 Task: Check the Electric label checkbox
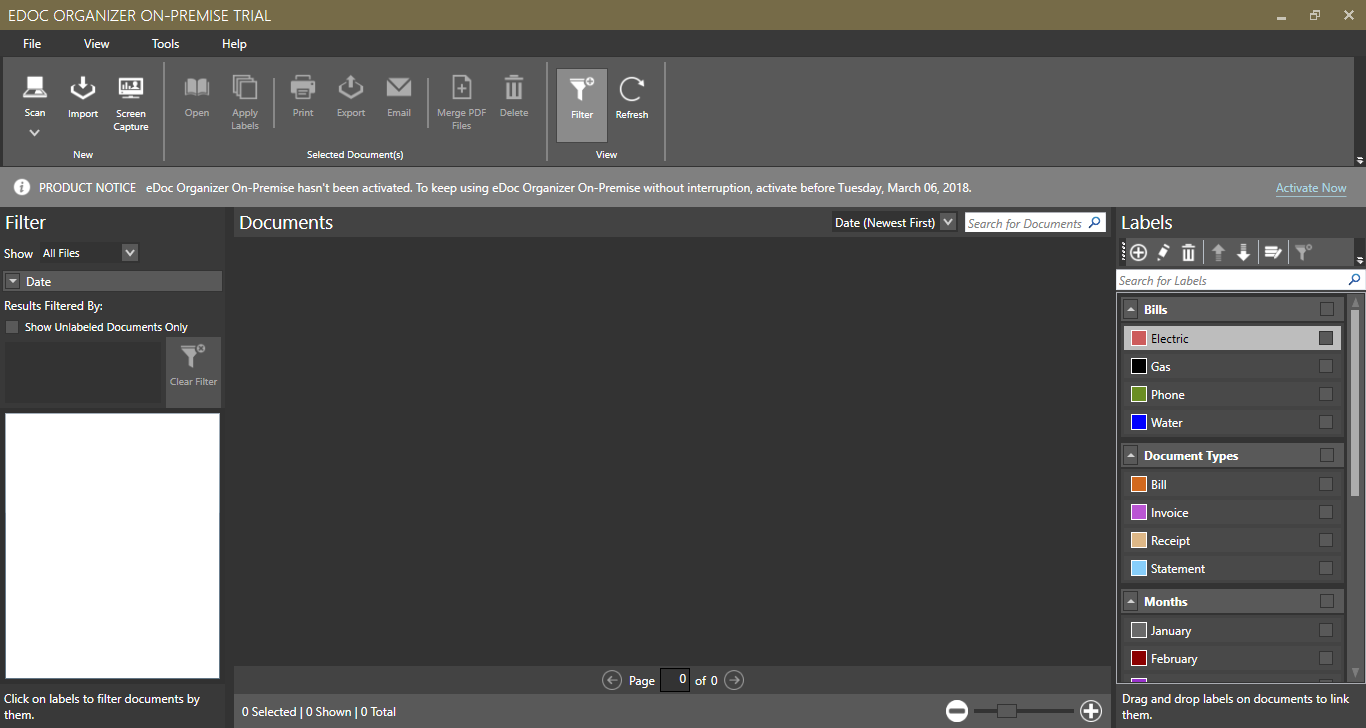click(x=1326, y=338)
